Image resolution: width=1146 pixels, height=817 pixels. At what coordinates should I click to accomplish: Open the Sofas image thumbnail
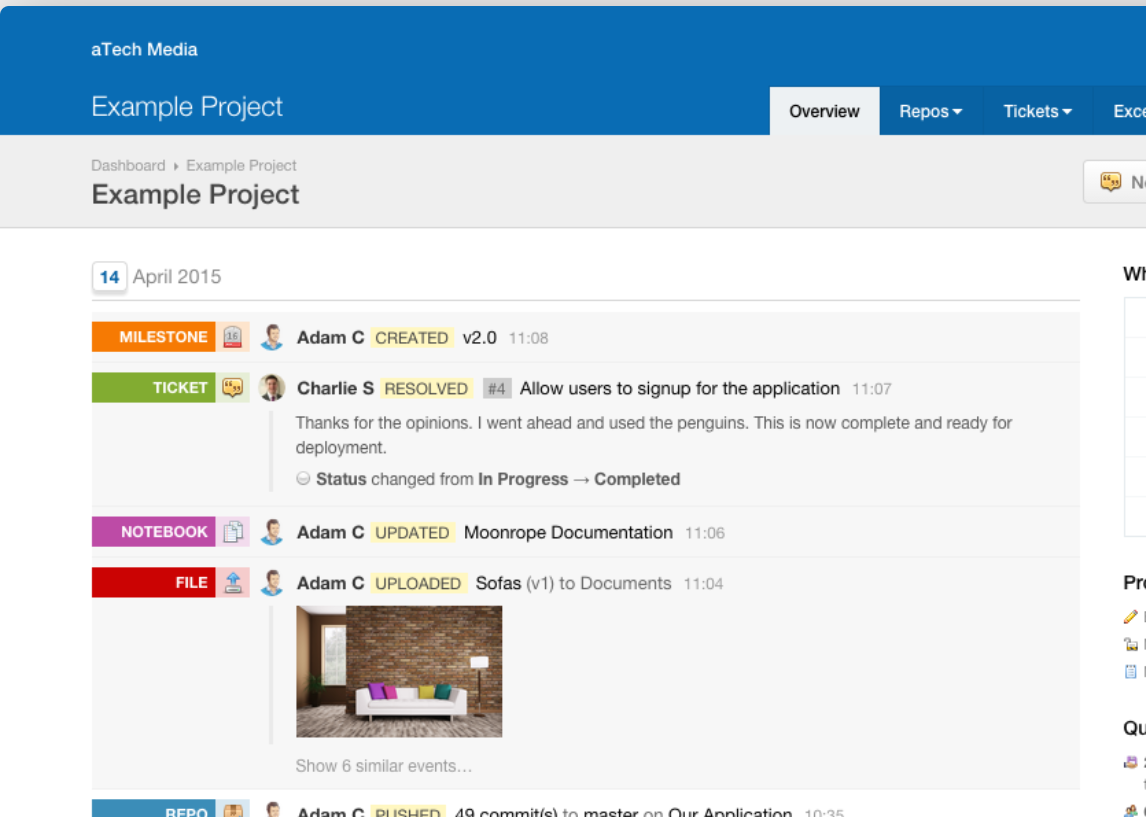[399, 671]
